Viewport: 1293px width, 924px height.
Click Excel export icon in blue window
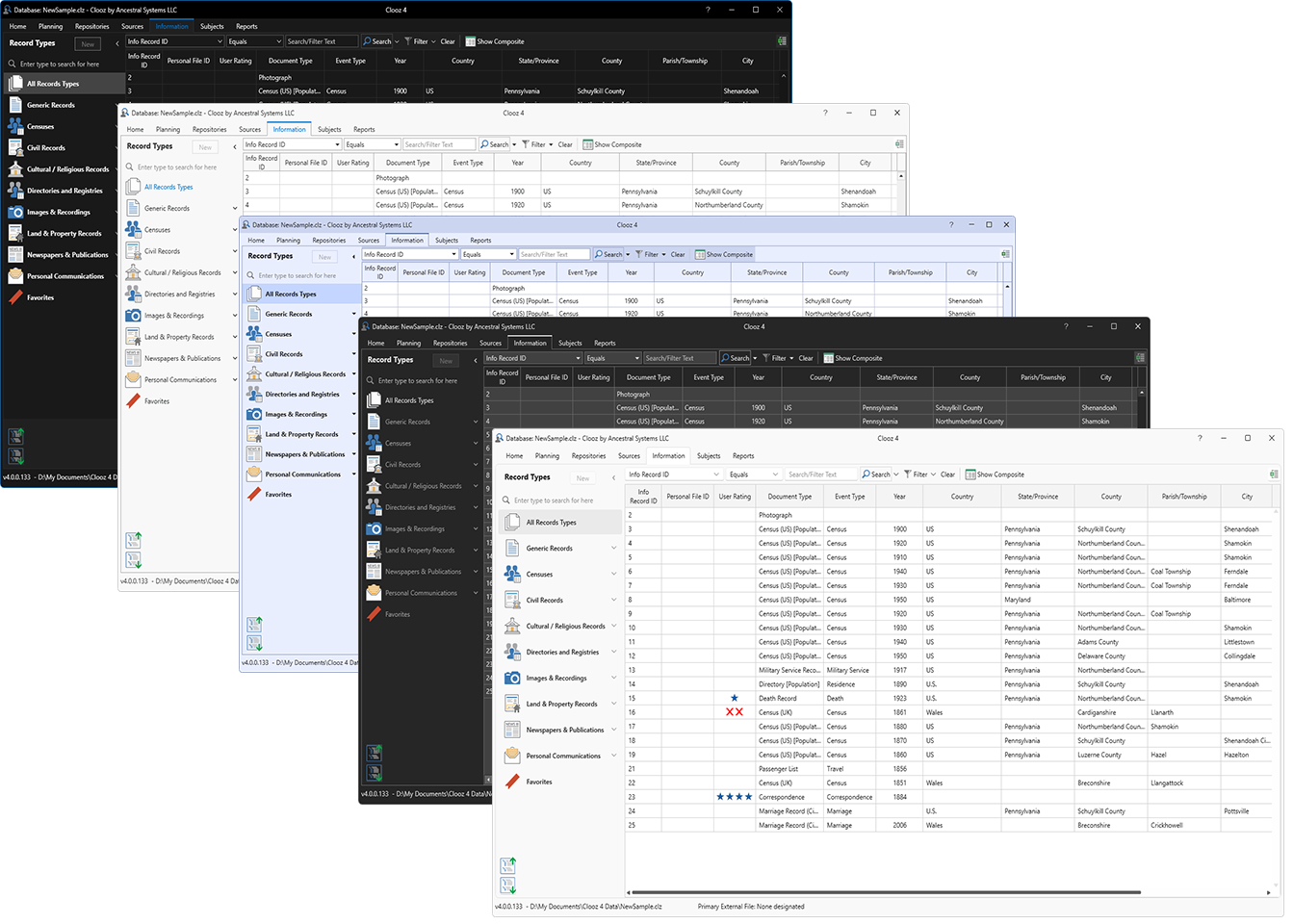click(x=1005, y=254)
